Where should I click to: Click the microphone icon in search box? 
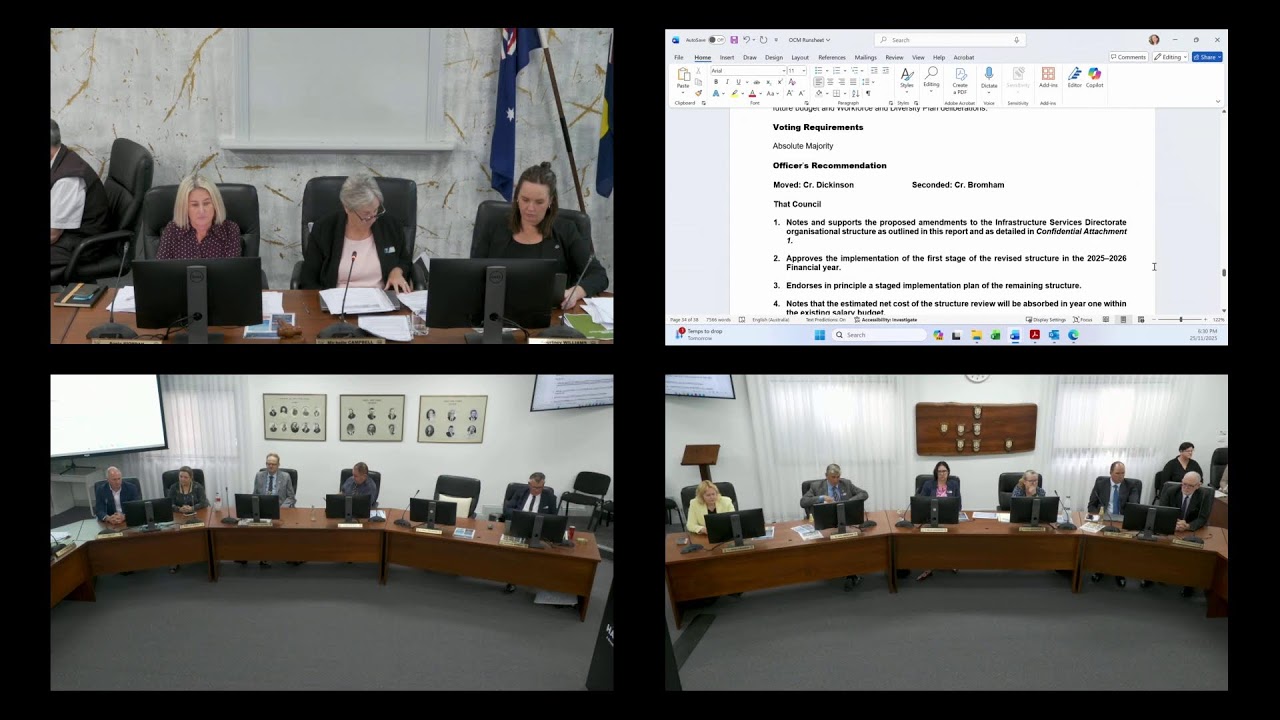[x=1016, y=40]
